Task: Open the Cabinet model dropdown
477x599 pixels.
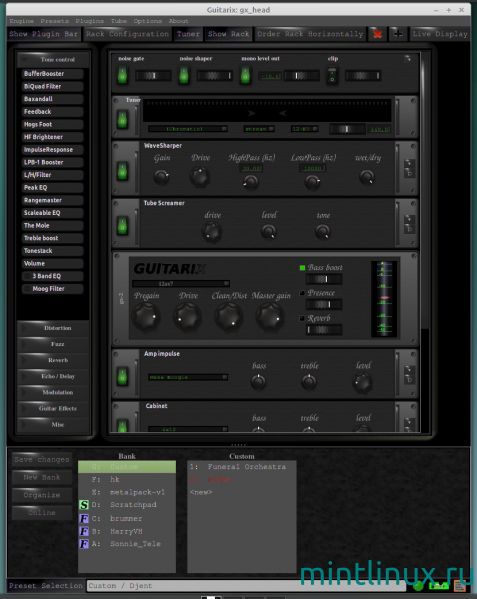Action: coord(188,429)
